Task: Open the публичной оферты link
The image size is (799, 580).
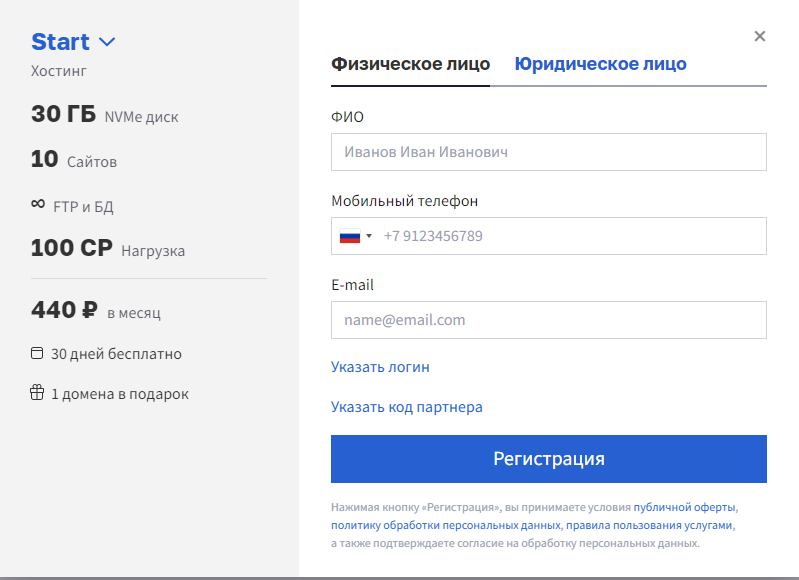Action: 684,507
